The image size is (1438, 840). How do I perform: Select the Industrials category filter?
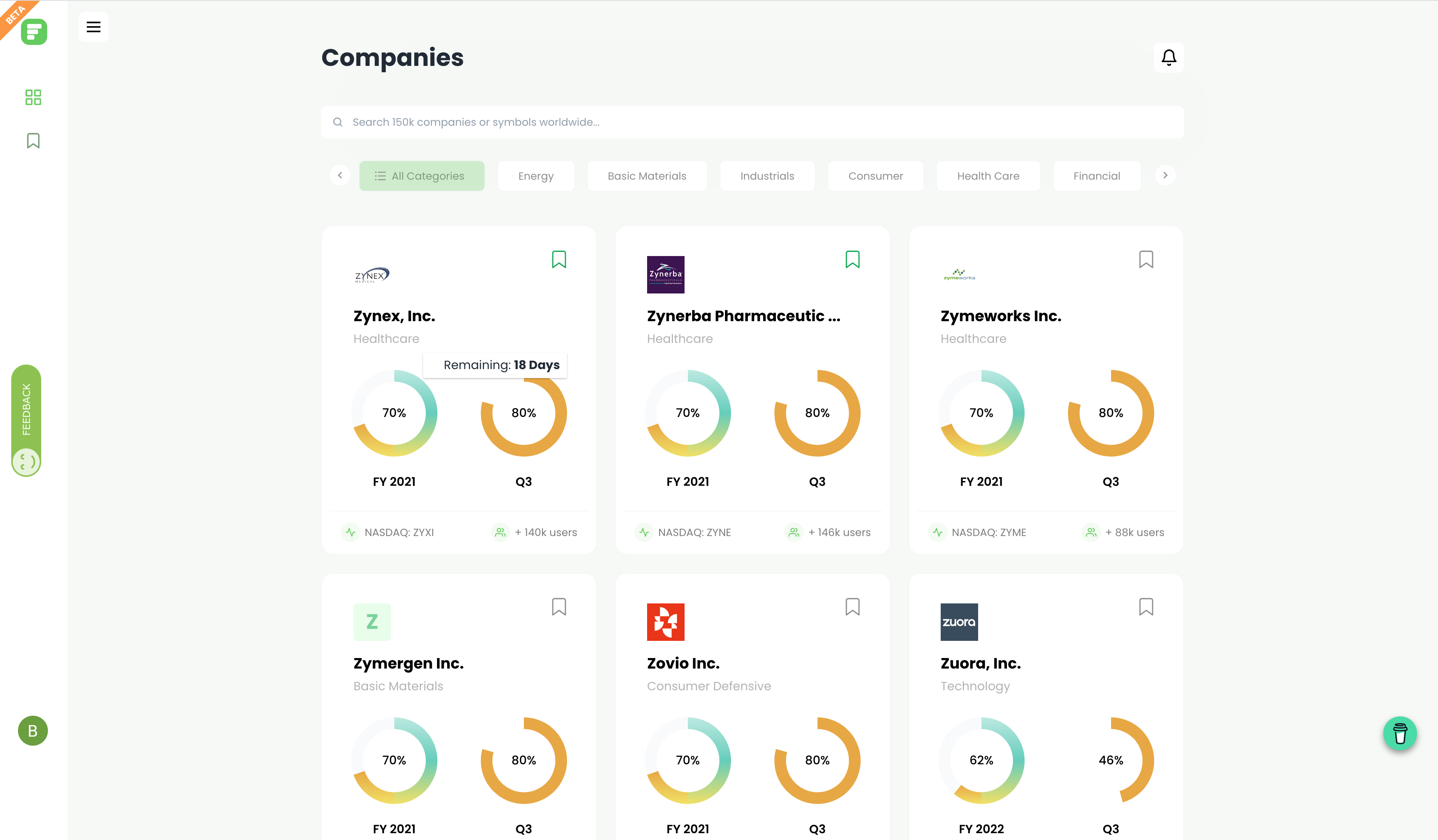pyautogui.click(x=767, y=176)
